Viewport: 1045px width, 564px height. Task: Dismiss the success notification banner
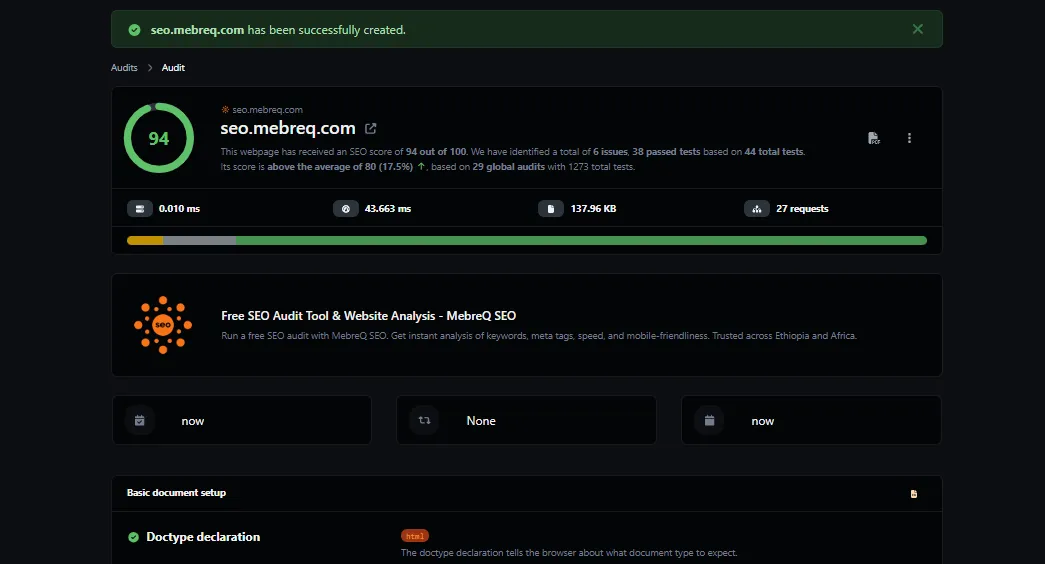coord(918,29)
